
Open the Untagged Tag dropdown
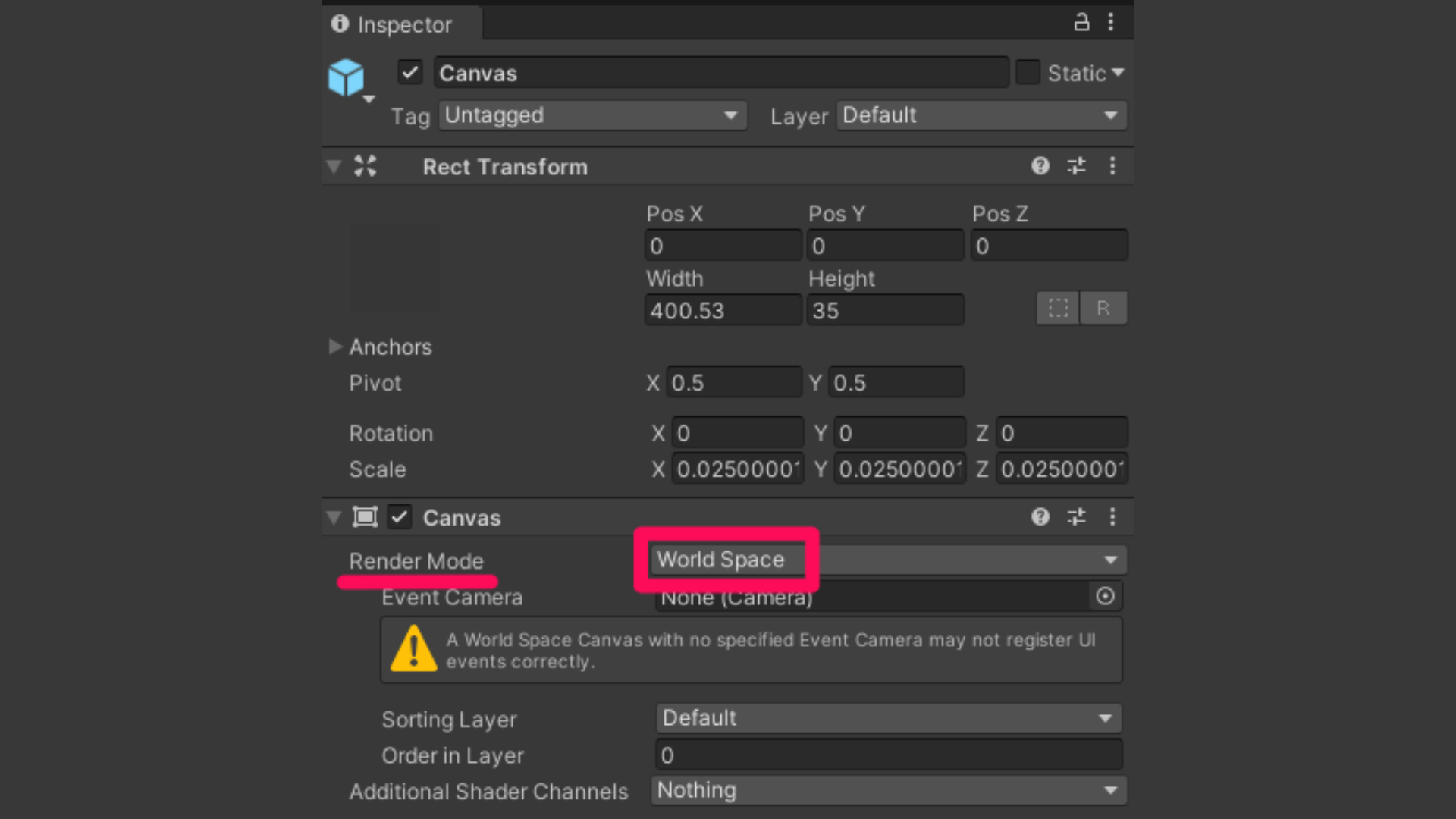point(593,115)
